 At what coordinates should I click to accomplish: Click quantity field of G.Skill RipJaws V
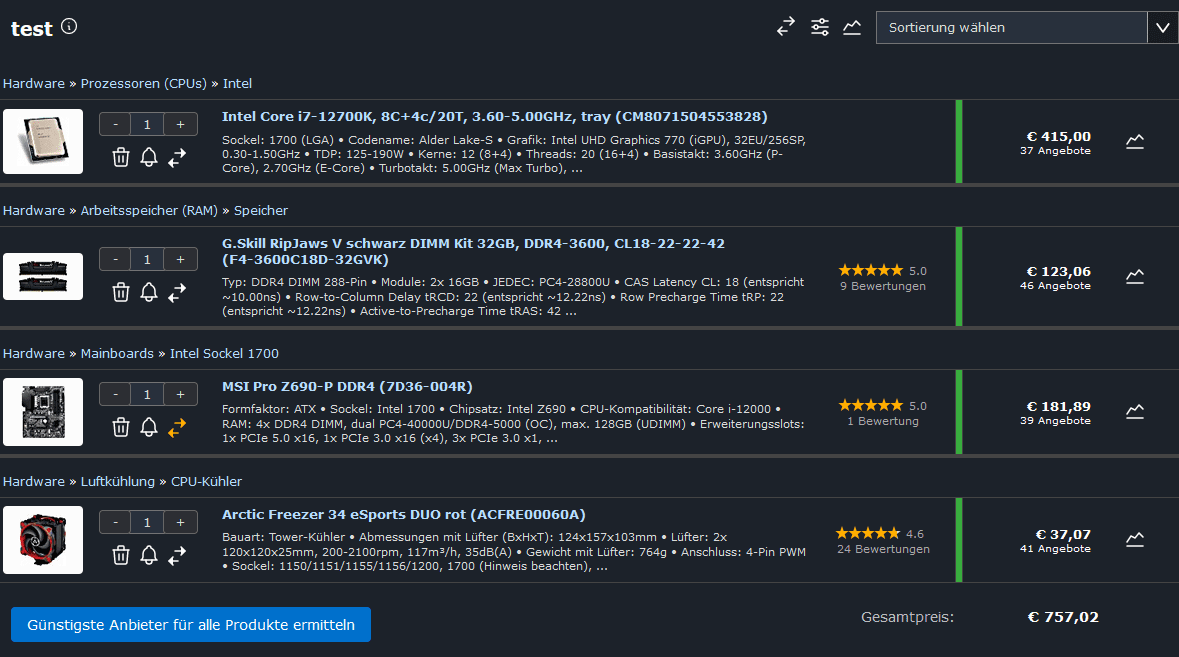click(147, 259)
